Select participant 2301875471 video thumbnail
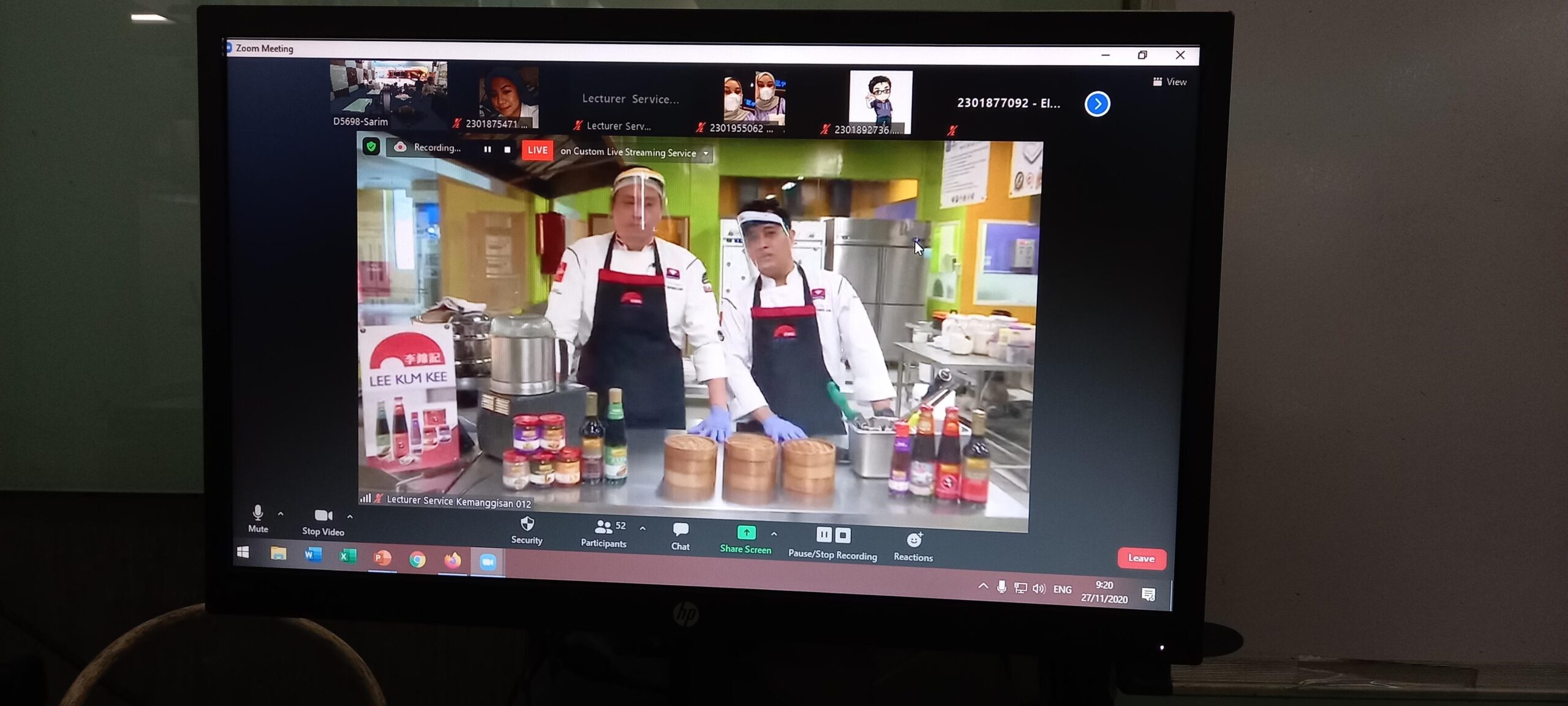Viewport: 1568px width, 706px height. [508, 98]
